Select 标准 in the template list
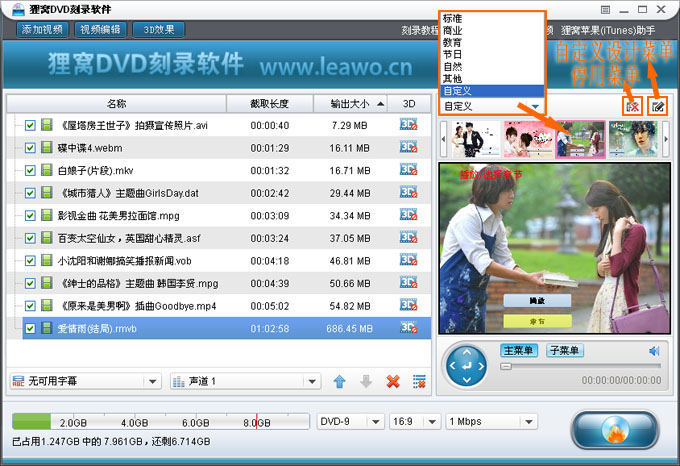This screenshot has height=466, width=680. [x=492, y=19]
